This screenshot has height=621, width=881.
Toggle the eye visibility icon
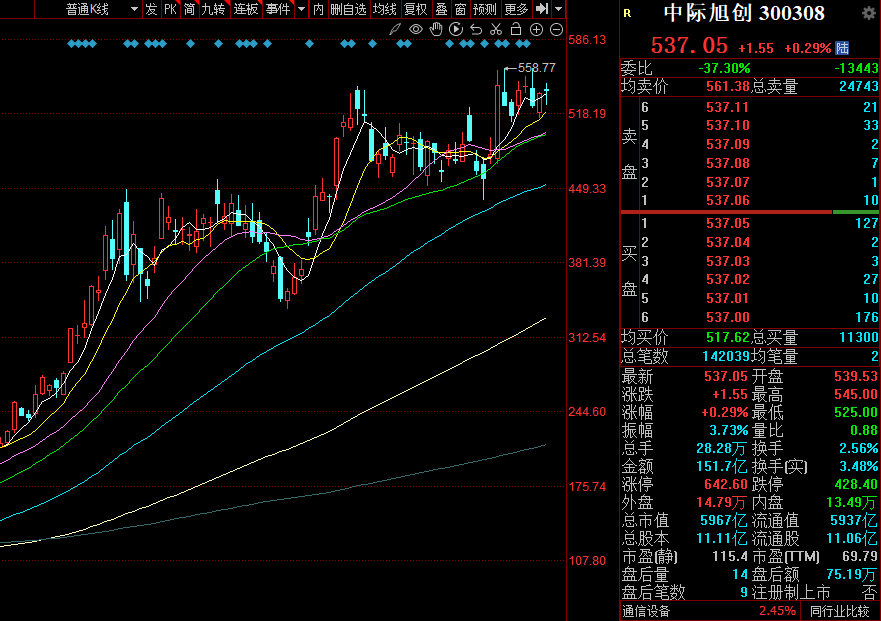(415, 29)
